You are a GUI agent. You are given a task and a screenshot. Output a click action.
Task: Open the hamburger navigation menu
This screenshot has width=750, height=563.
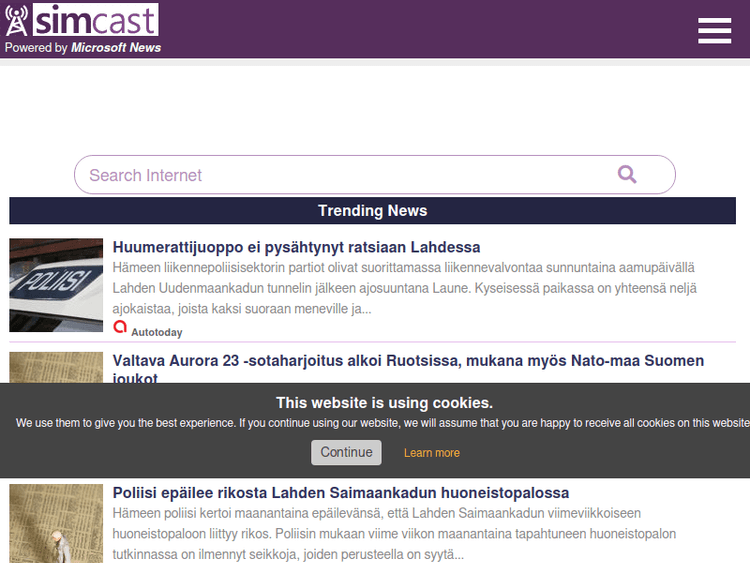point(714,31)
